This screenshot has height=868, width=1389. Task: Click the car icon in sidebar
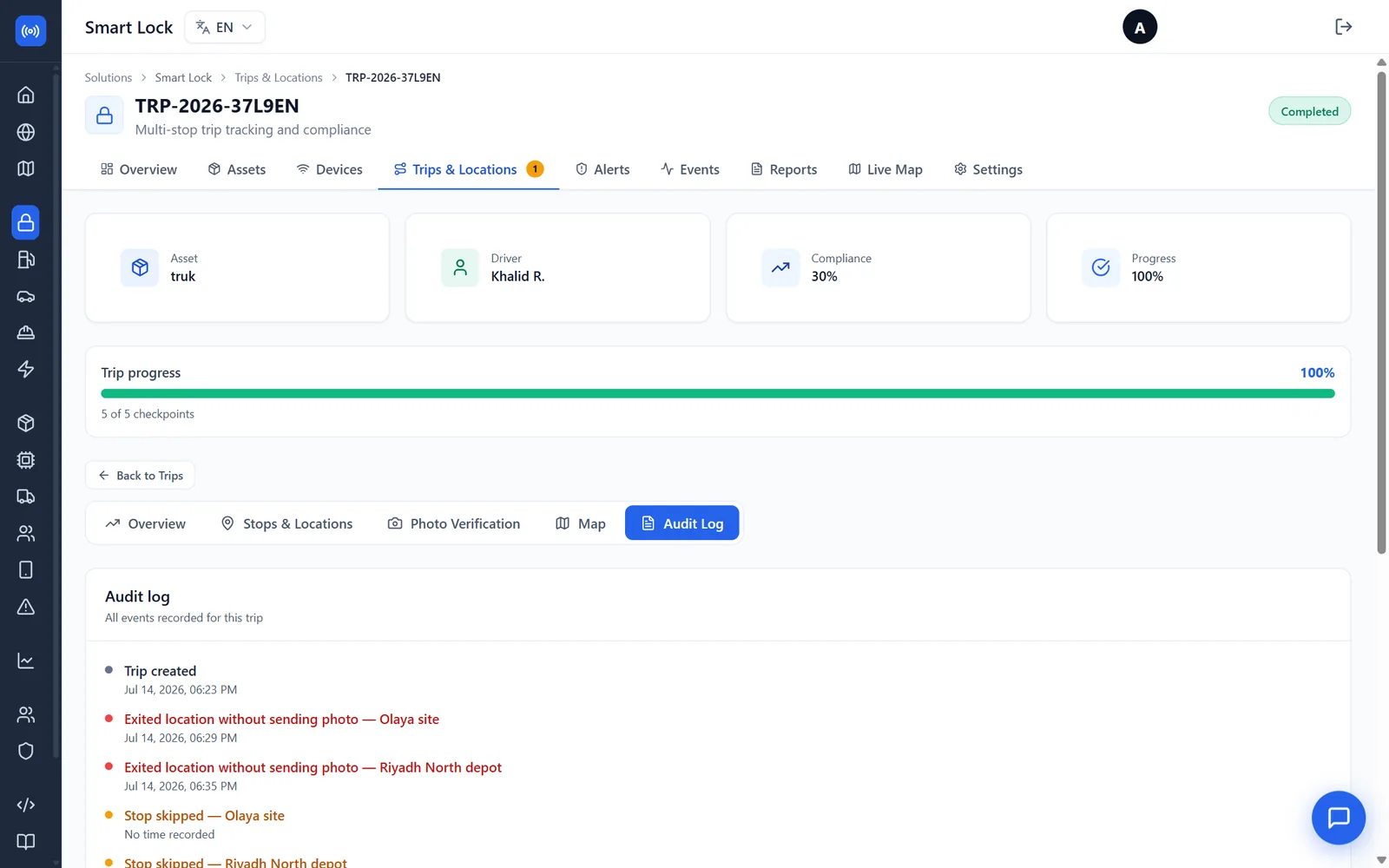click(x=26, y=296)
